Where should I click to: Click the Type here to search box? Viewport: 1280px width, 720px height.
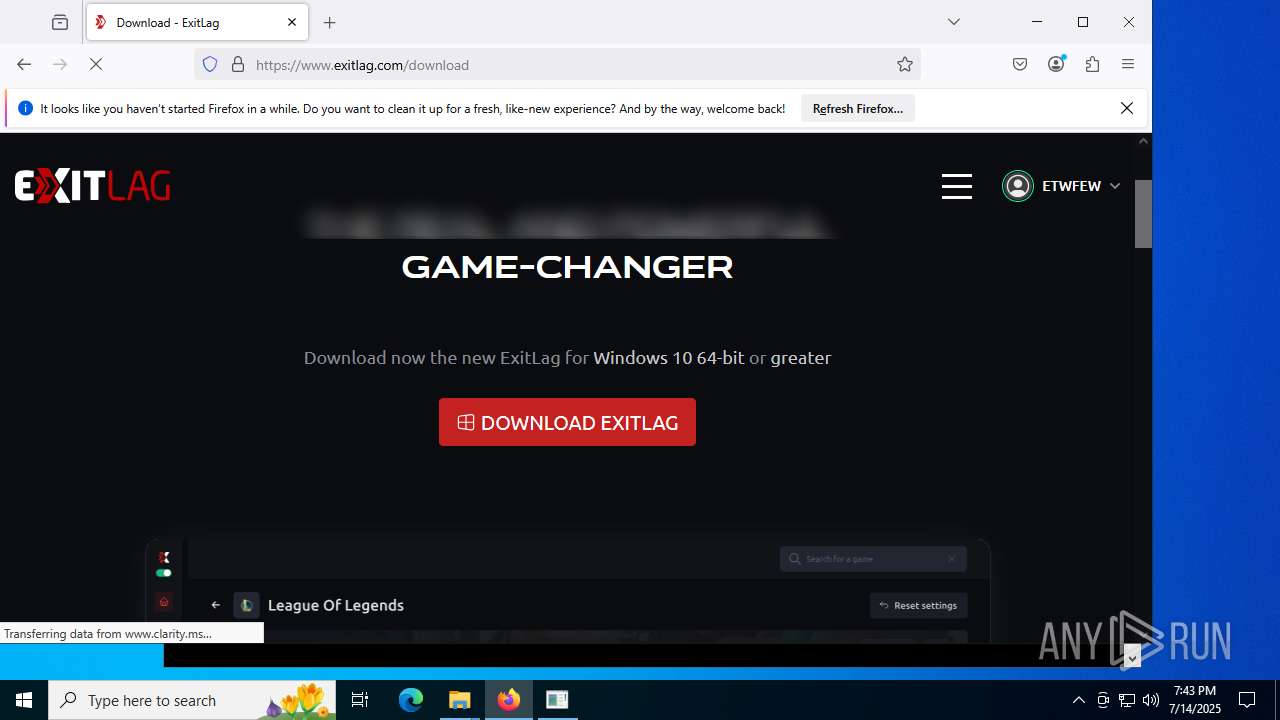192,700
